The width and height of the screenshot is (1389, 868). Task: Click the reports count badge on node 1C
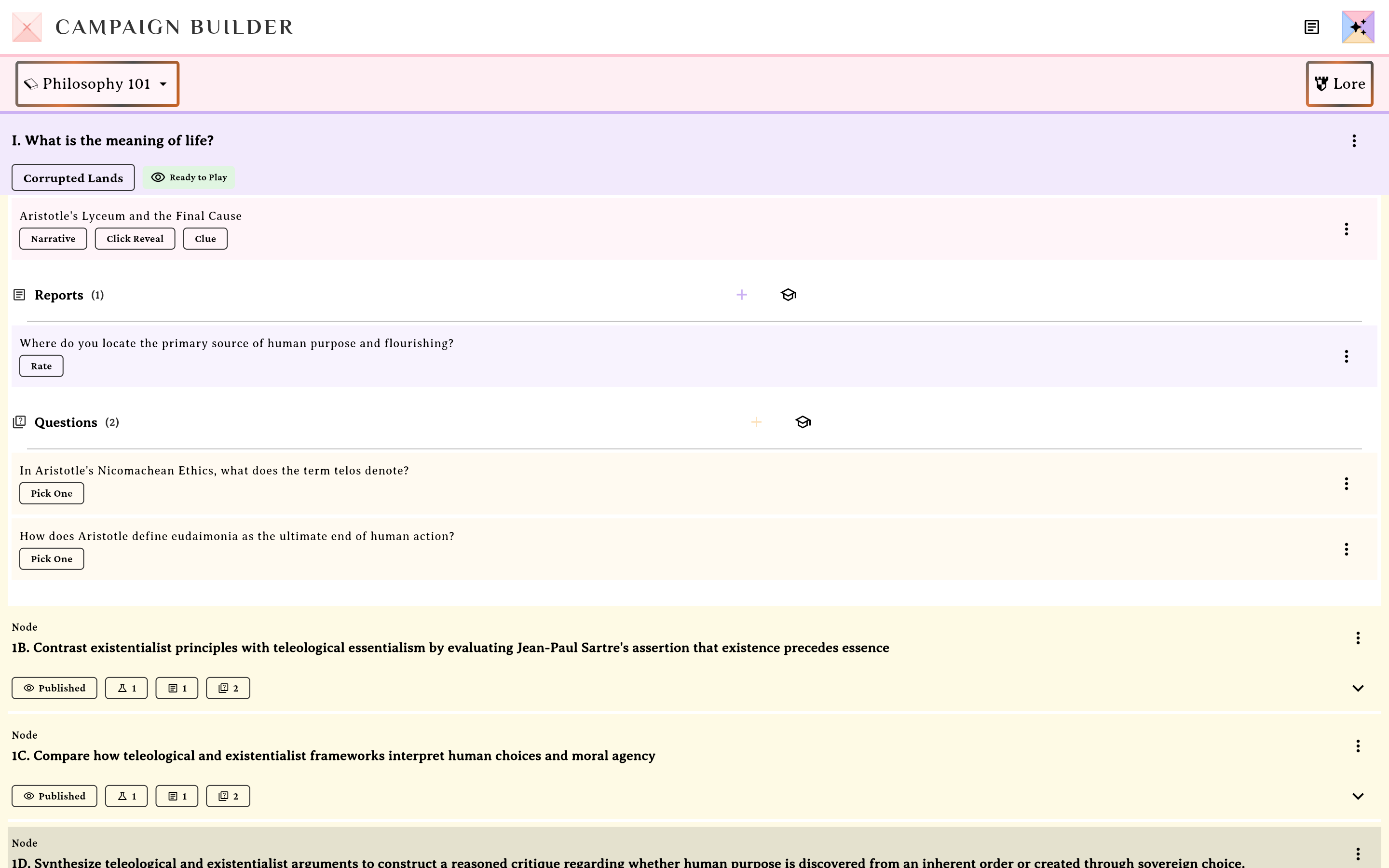177,796
